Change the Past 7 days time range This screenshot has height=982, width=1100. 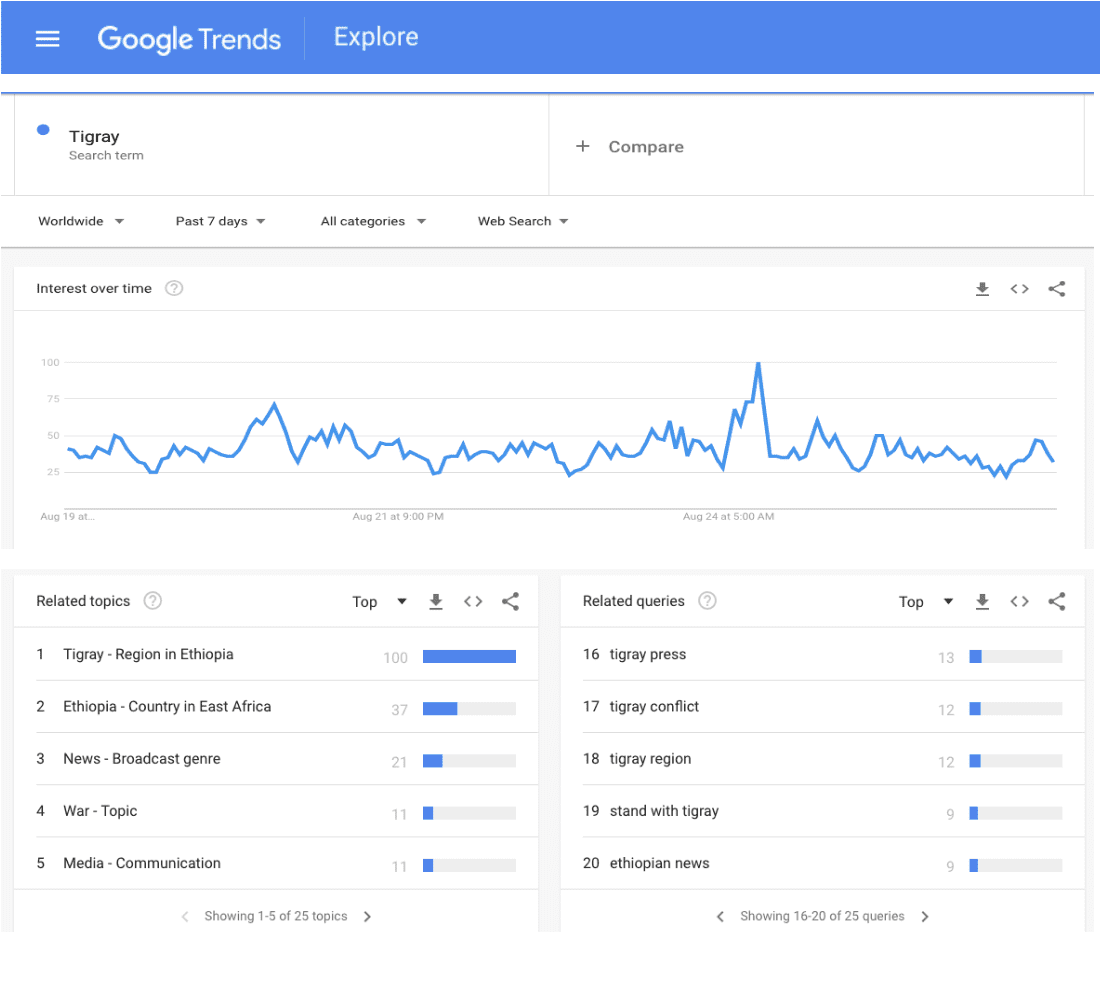[x=220, y=221]
